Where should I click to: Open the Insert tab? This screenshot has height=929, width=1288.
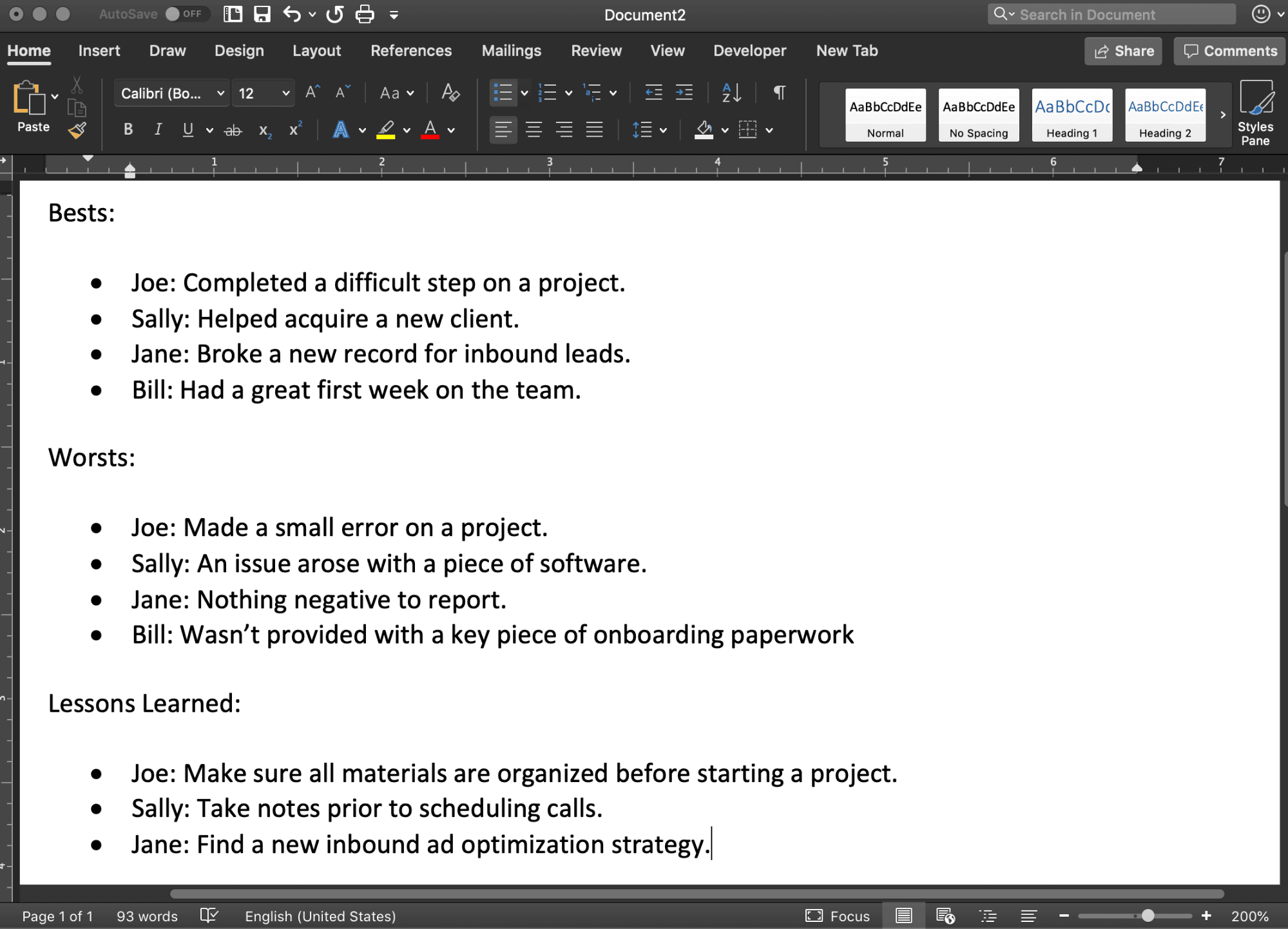click(99, 51)
